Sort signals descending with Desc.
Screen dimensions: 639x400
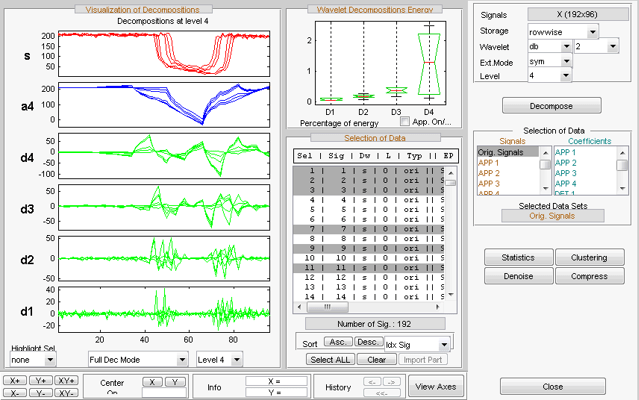(x=368, y=342)
